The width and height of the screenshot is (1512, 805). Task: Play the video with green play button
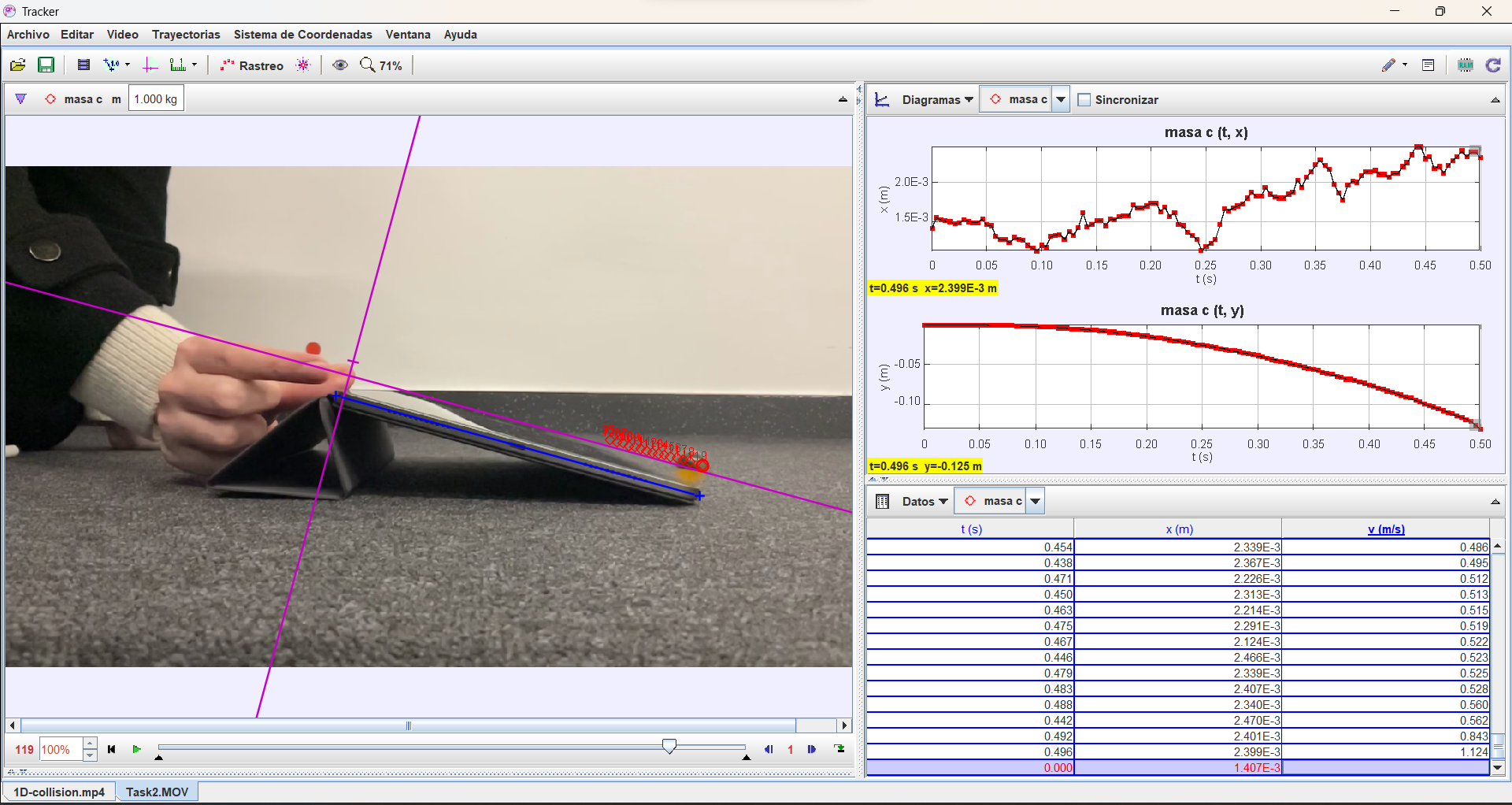click(x=136, y=749)
